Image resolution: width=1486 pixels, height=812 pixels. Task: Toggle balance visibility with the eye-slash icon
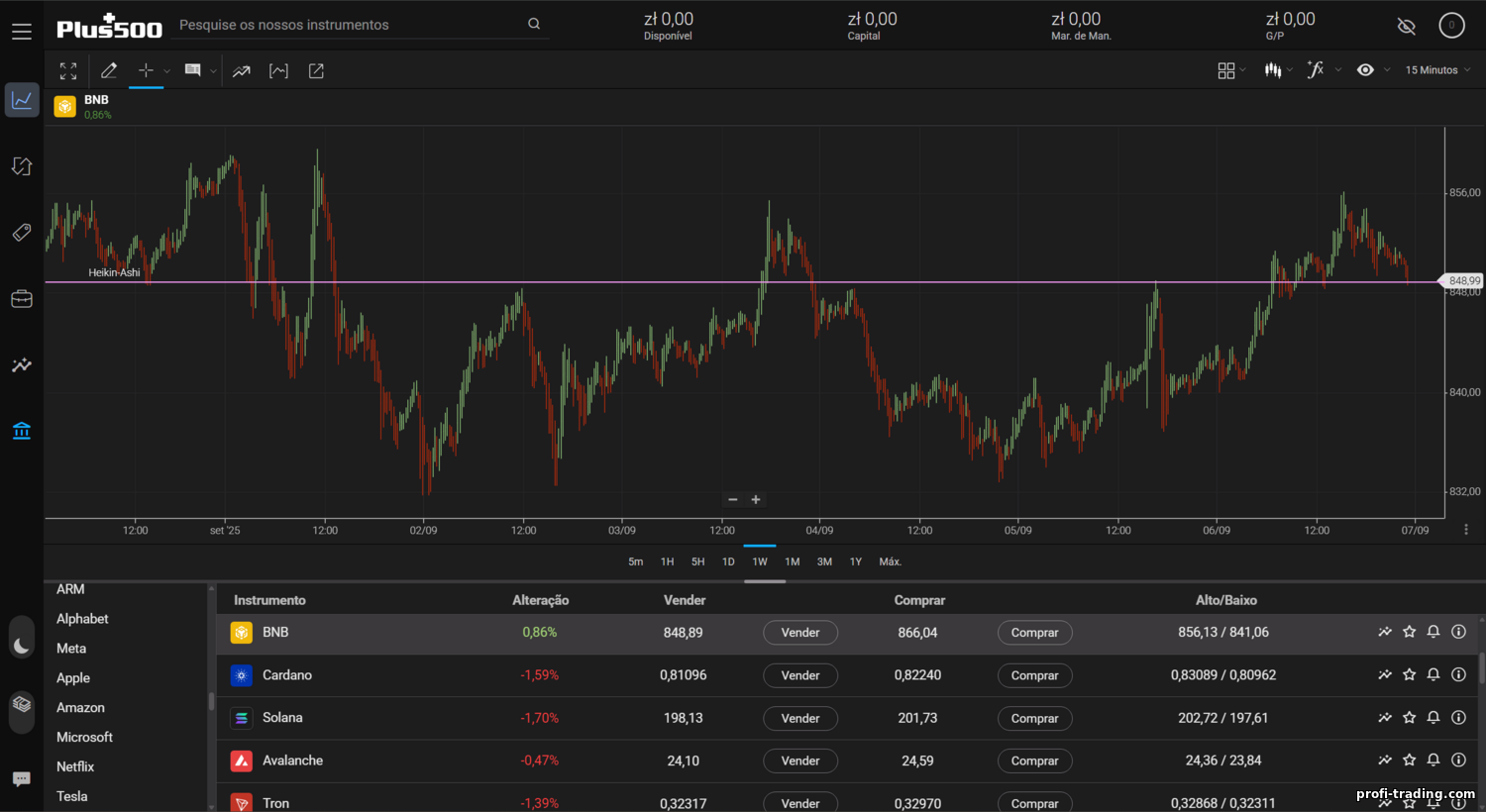[1406, 26]
